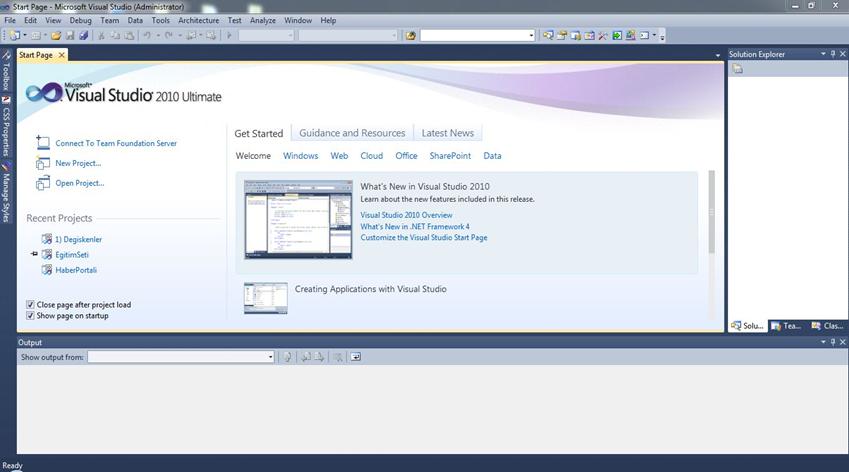Screen dimensions: 849x472
Task: Open recent project 1) Degiskenler
Action: click(78, 239)
